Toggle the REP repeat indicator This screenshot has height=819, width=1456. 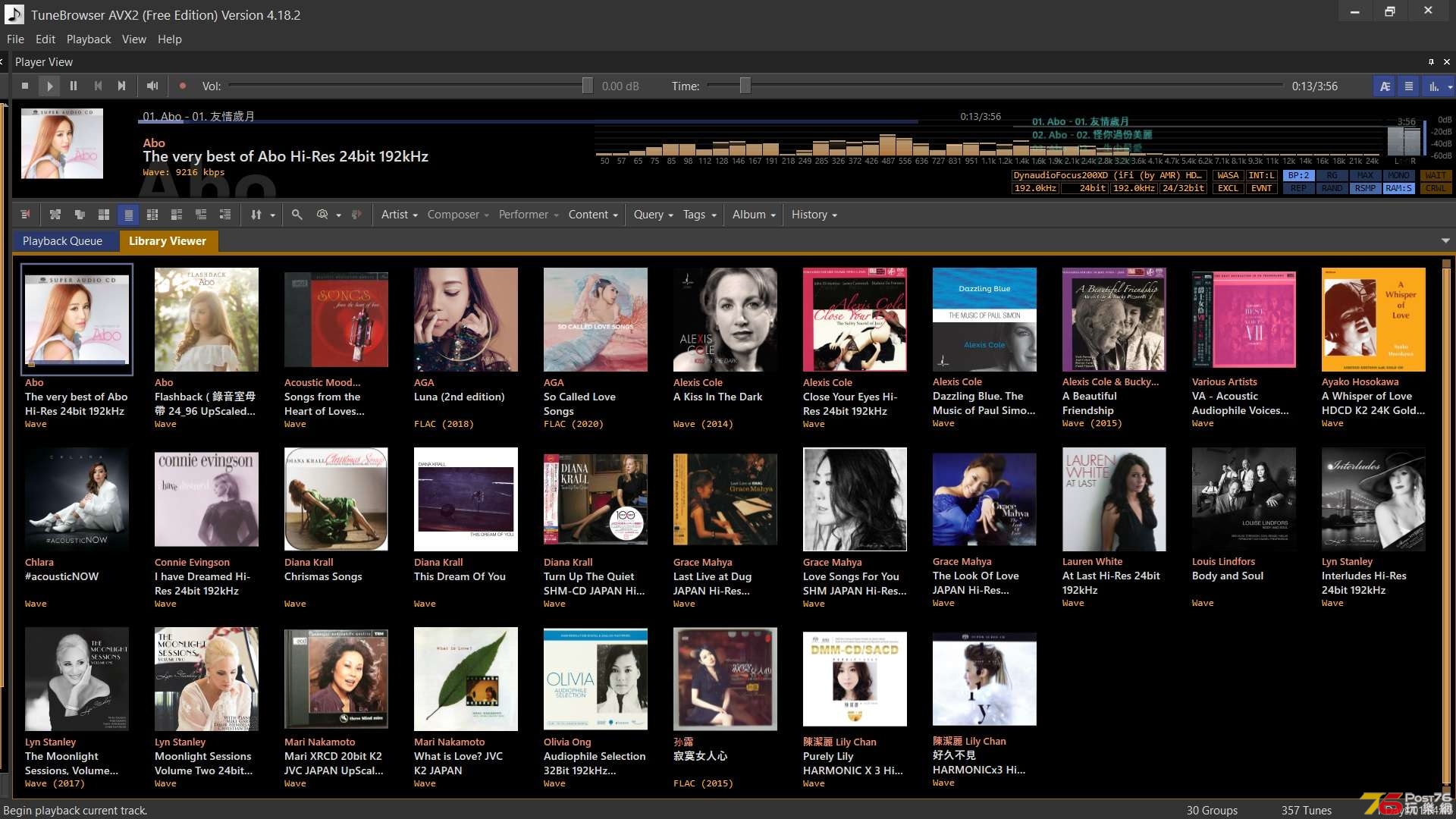1298,188
